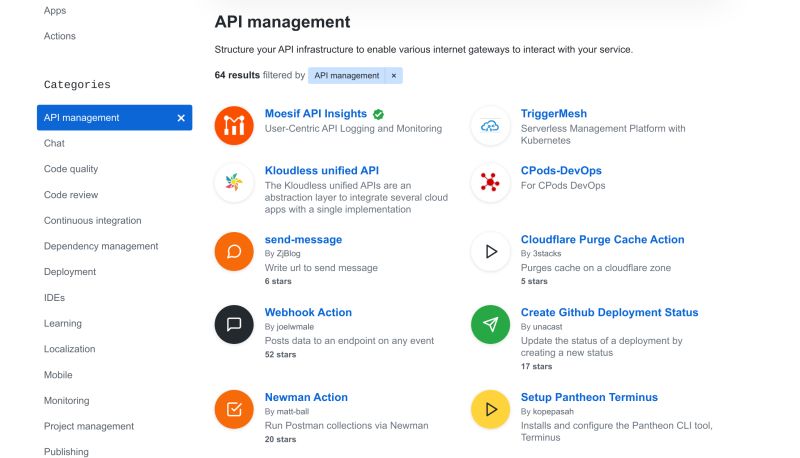Click the send-message orange chat bubble icon
Screen dimensions: 800x458
(x=234, y=251)
